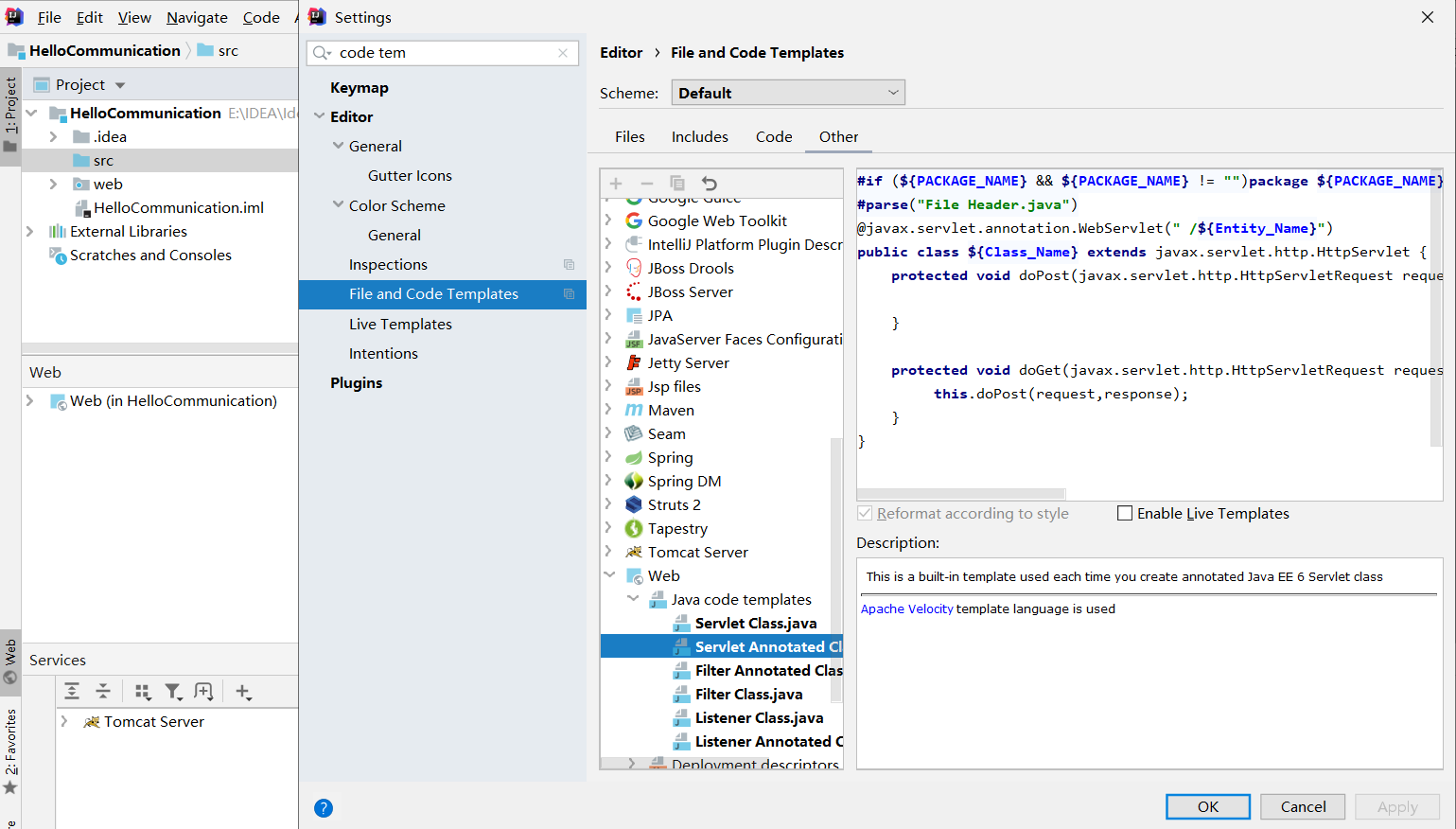The width and height of the screenshot is (1456, 829).
Task: Open Plugins settings page
Action: [x=357, y=382]
